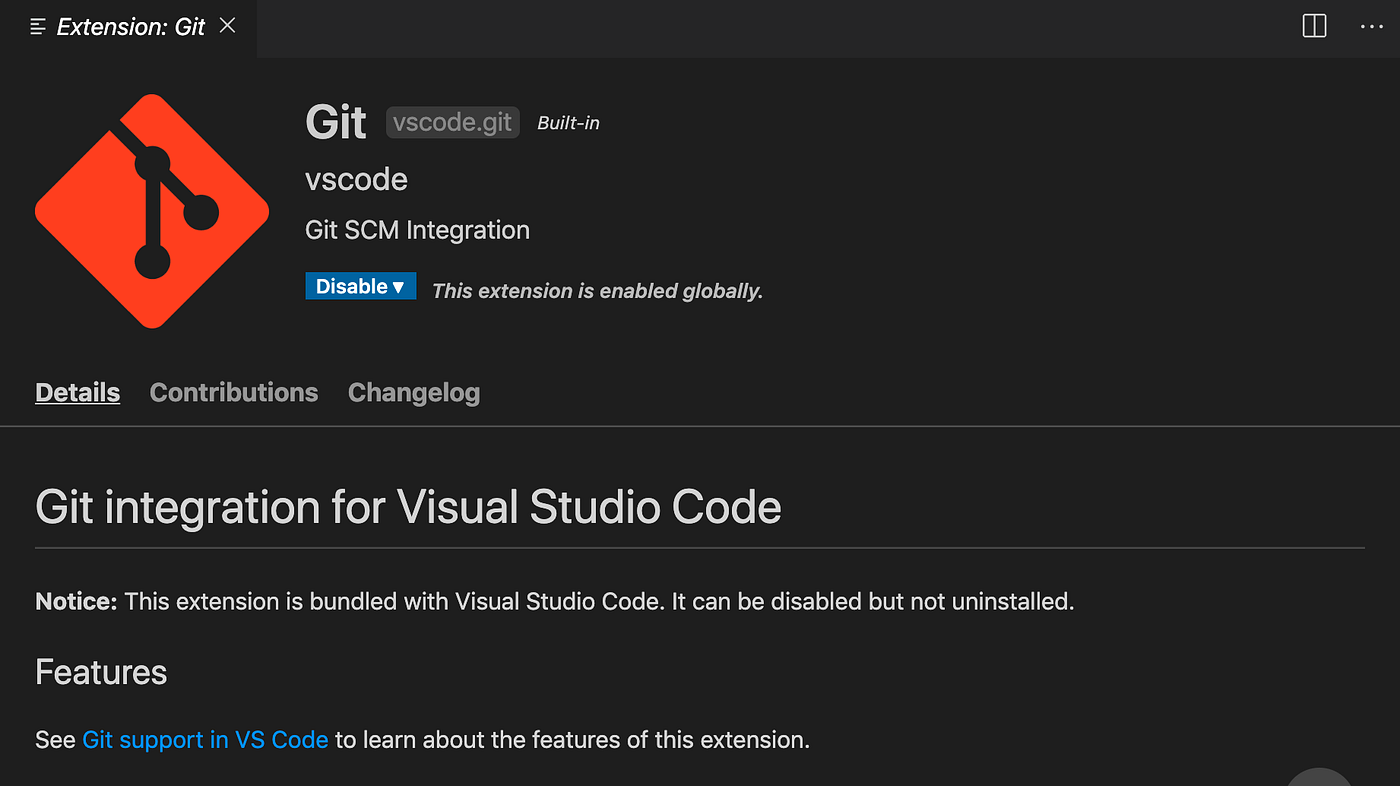Open the editor more actions ellipsis icon

1371,26
